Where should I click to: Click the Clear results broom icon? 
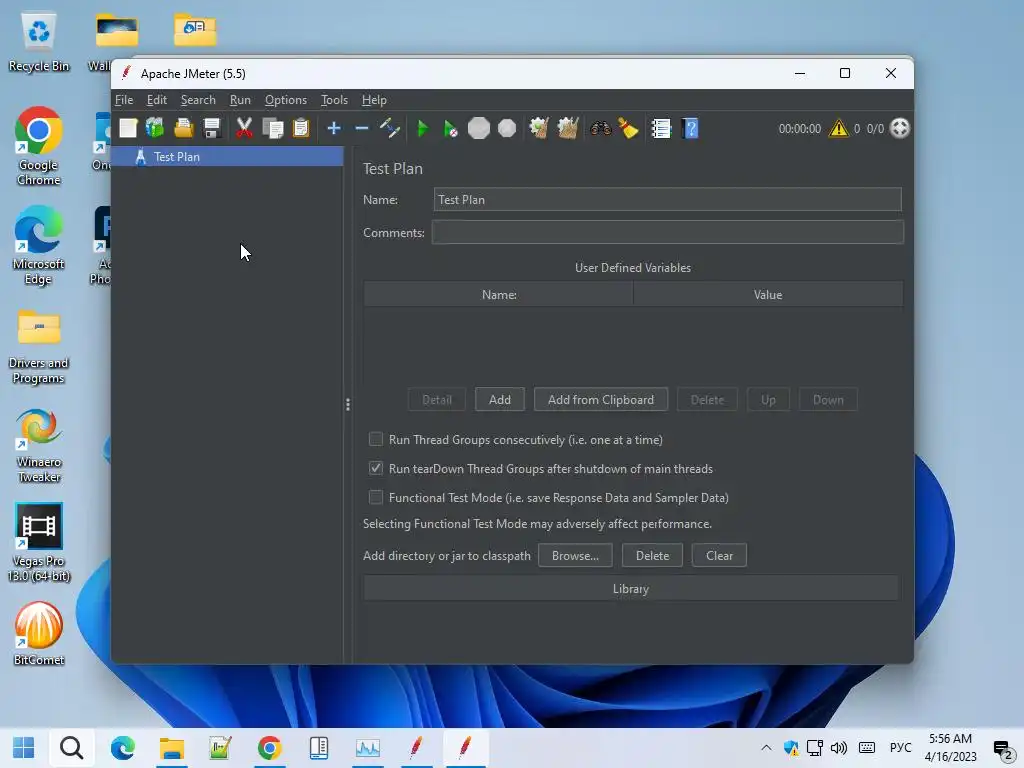point(539,128)
